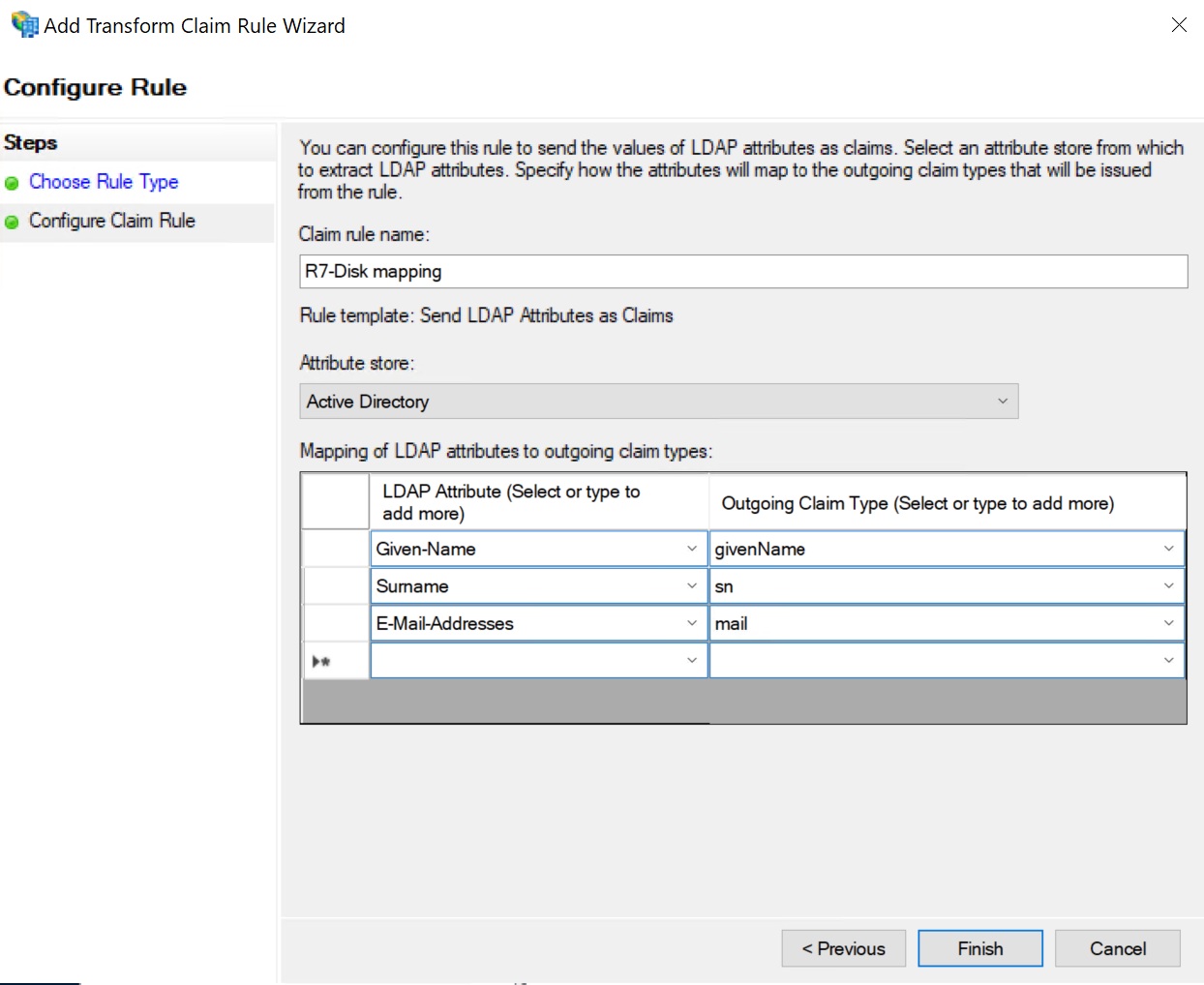Open the Choose Rule Type step

point(104,182)
